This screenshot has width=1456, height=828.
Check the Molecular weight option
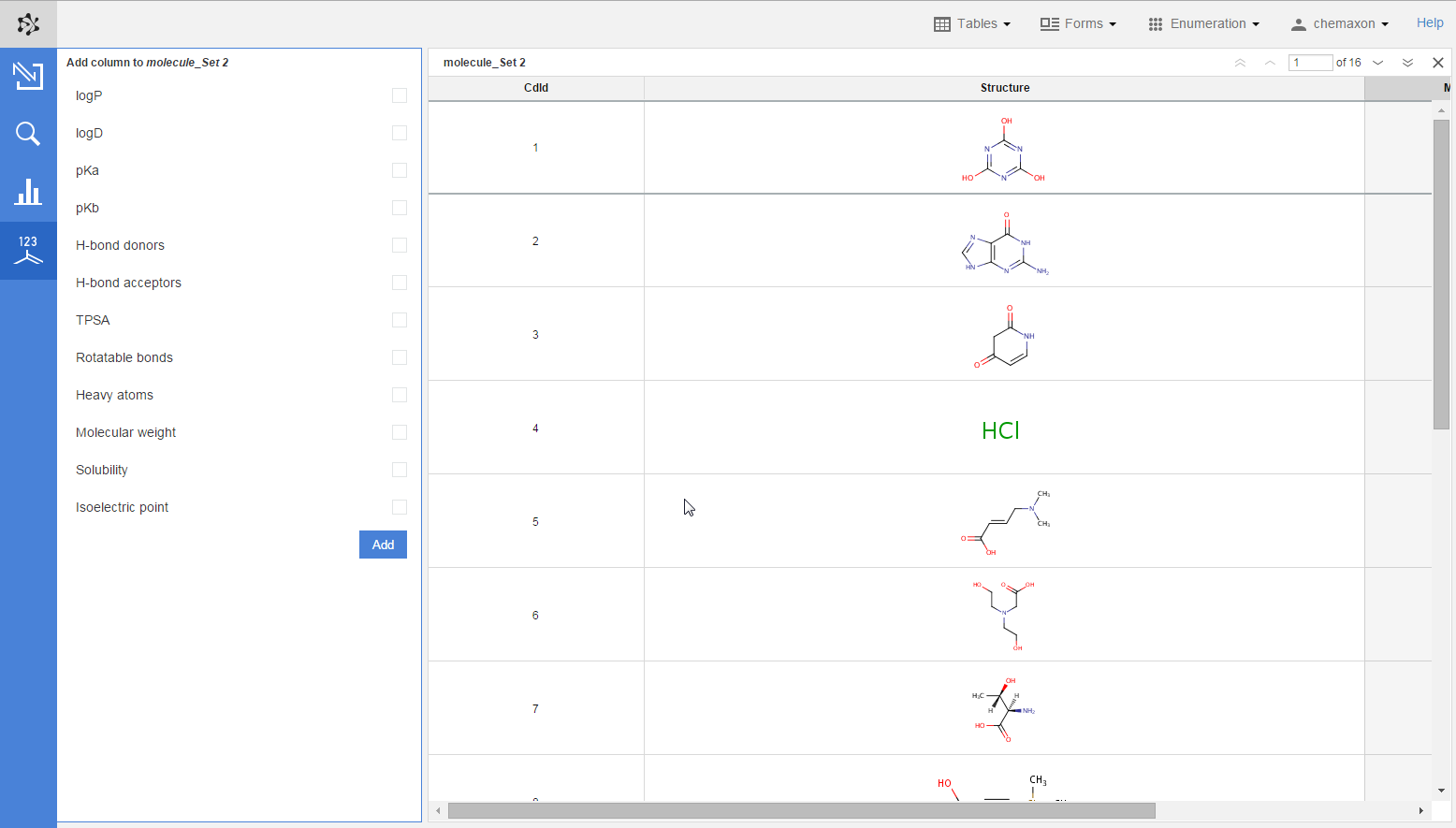point(400,432)
